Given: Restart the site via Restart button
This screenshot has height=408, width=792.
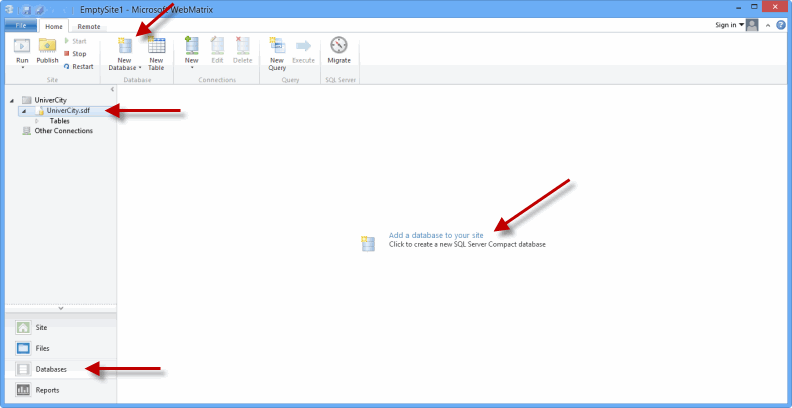Looking at the screenshot, I should click(x=78, y=66).
